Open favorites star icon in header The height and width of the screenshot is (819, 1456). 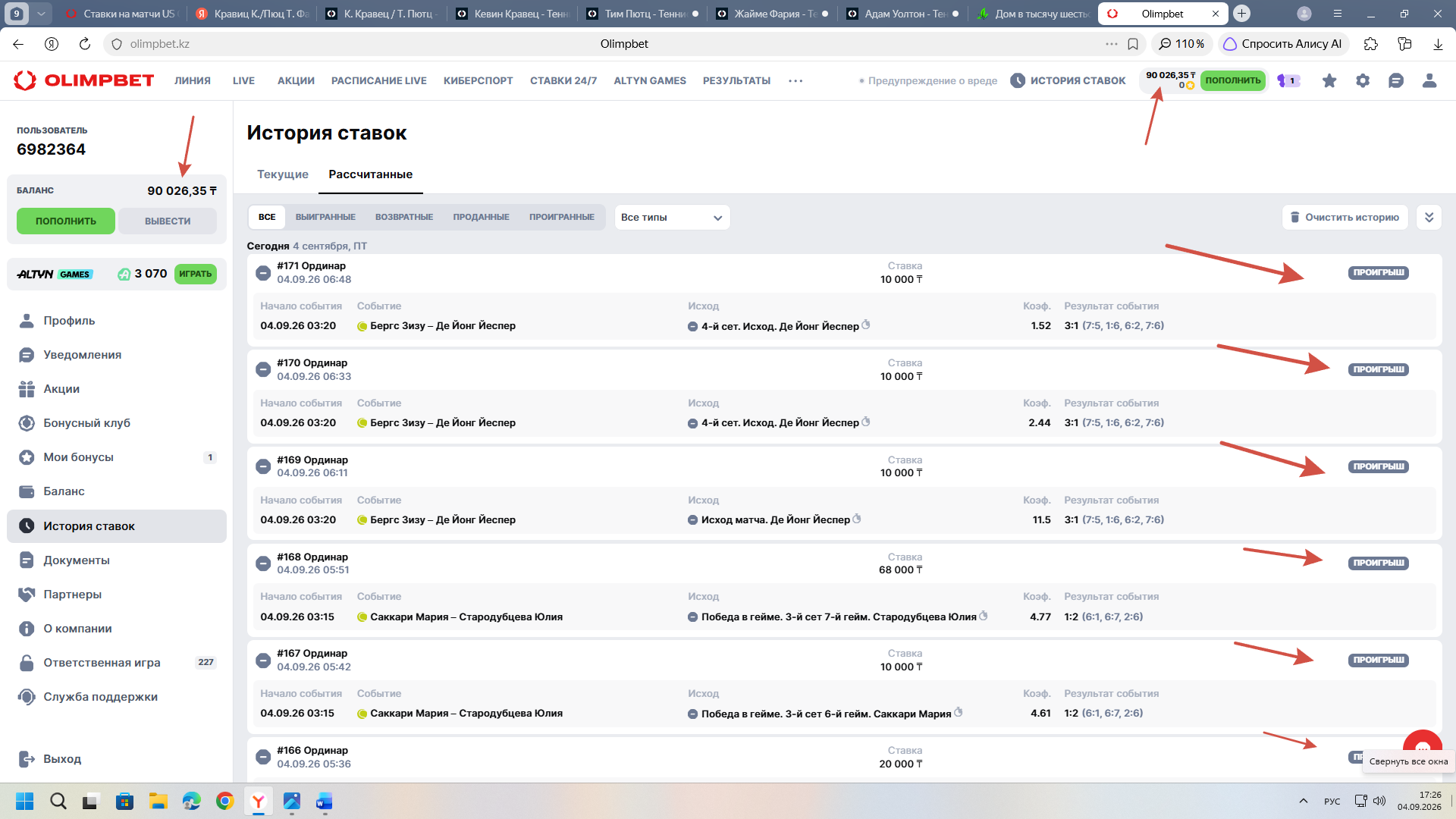point(1329,80)
